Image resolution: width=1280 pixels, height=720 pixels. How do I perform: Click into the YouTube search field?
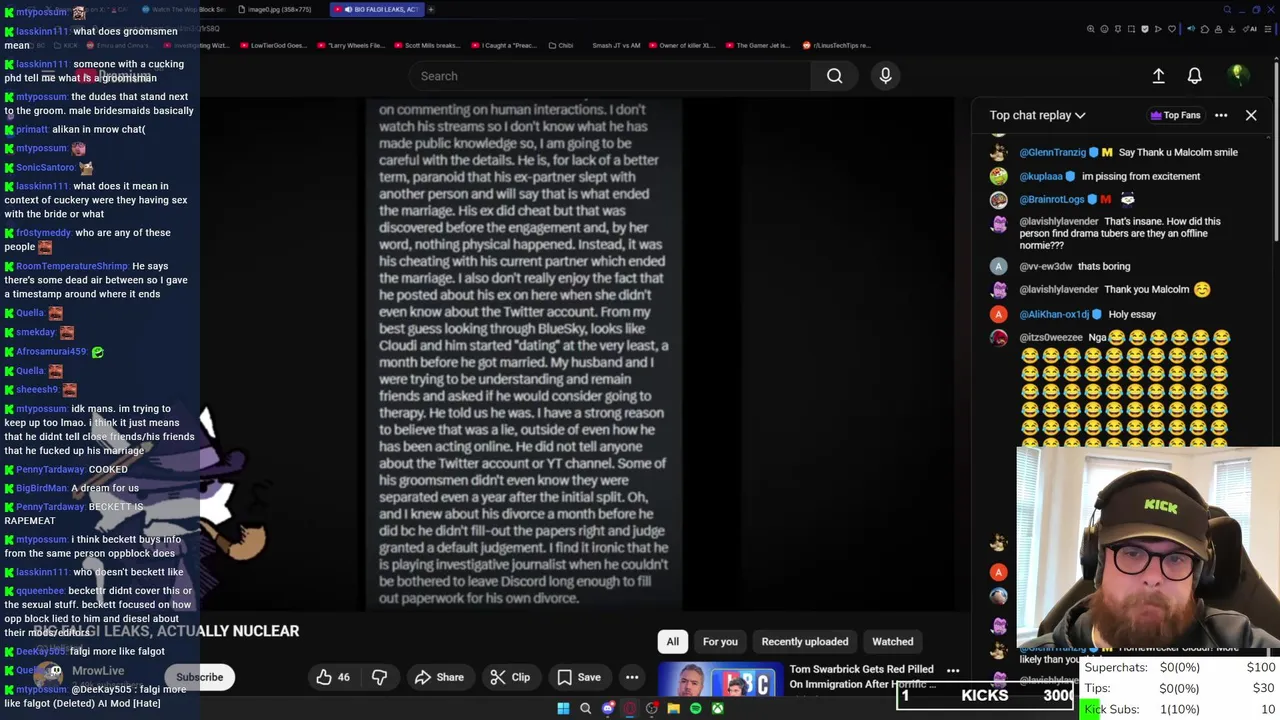[x=610, y=76]
